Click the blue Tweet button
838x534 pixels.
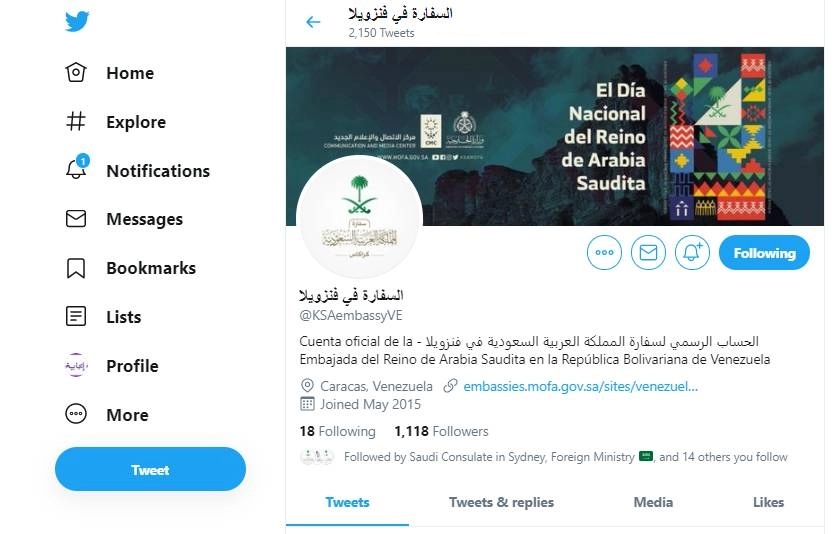coord(150,469)
